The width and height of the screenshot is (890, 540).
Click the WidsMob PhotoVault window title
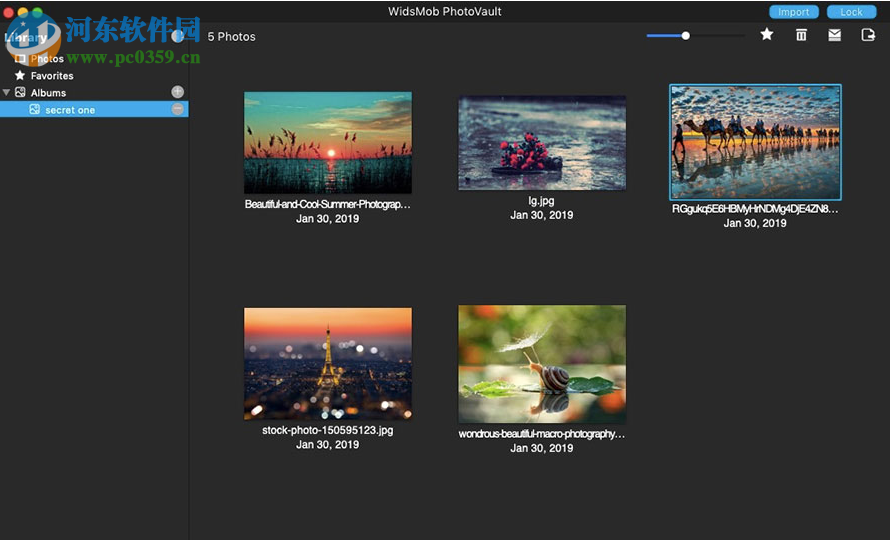(445, 11)
